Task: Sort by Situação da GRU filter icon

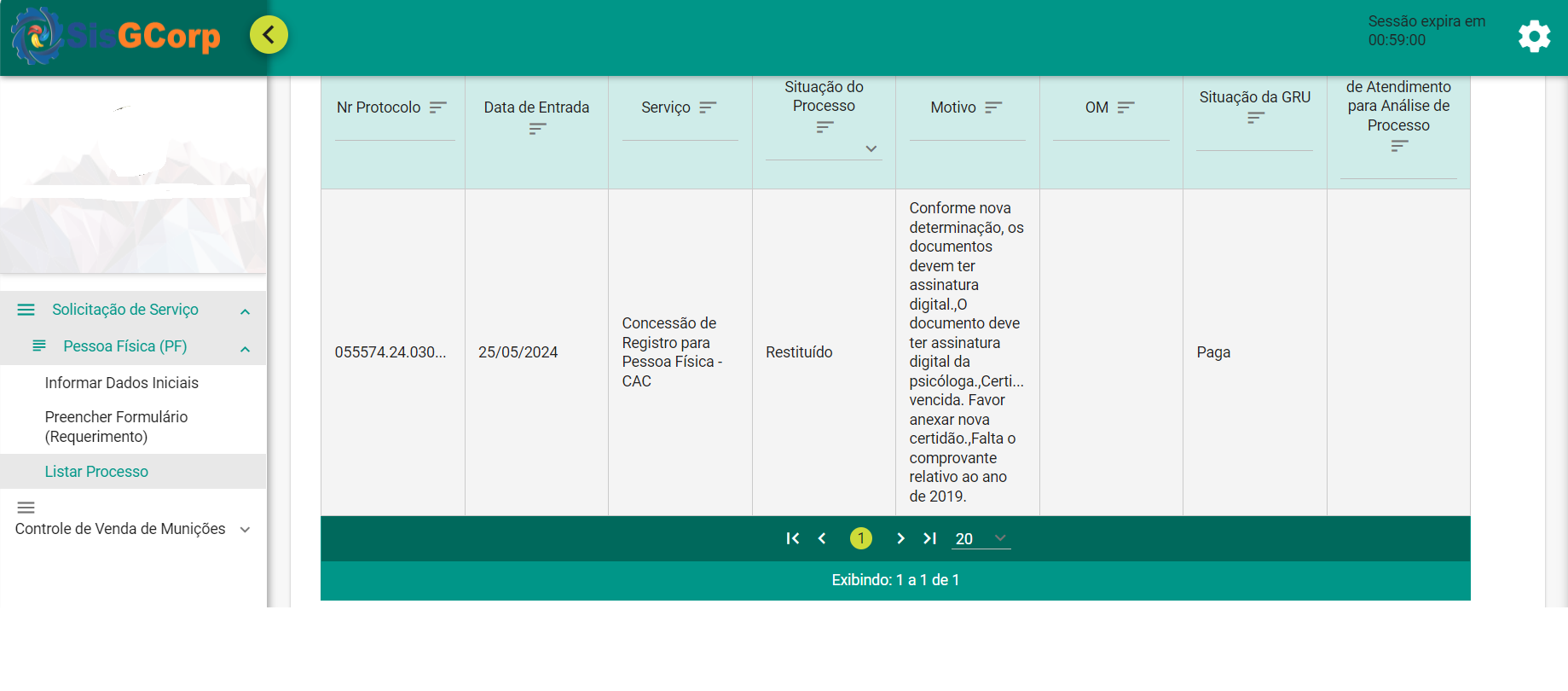Action: (1256, 118)
